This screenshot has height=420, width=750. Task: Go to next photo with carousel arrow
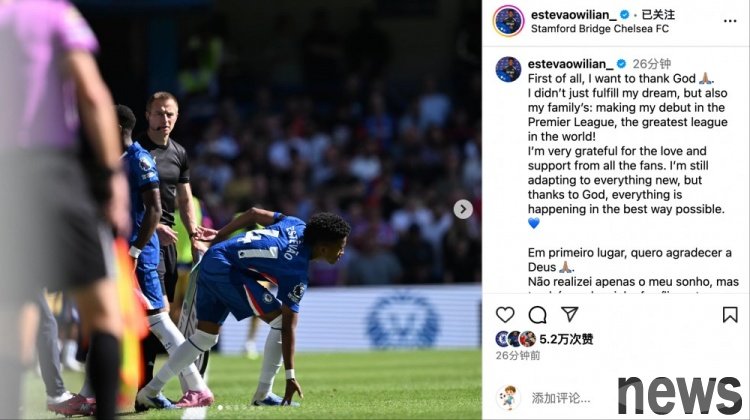coord(463,209)
